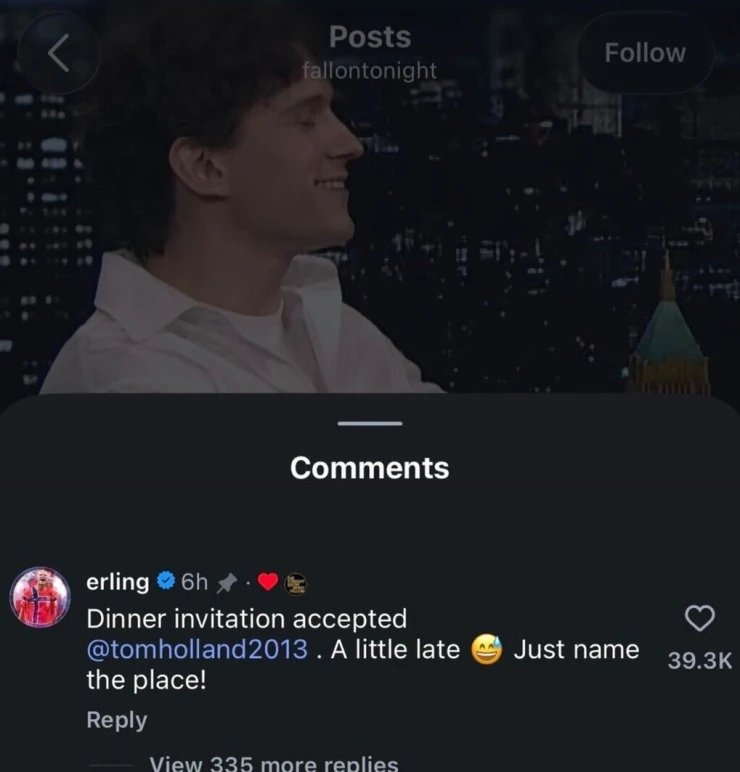Tap the 6h comment timestamp
The width and height of the screenshot is (740, 772).
tap(194, 582)
